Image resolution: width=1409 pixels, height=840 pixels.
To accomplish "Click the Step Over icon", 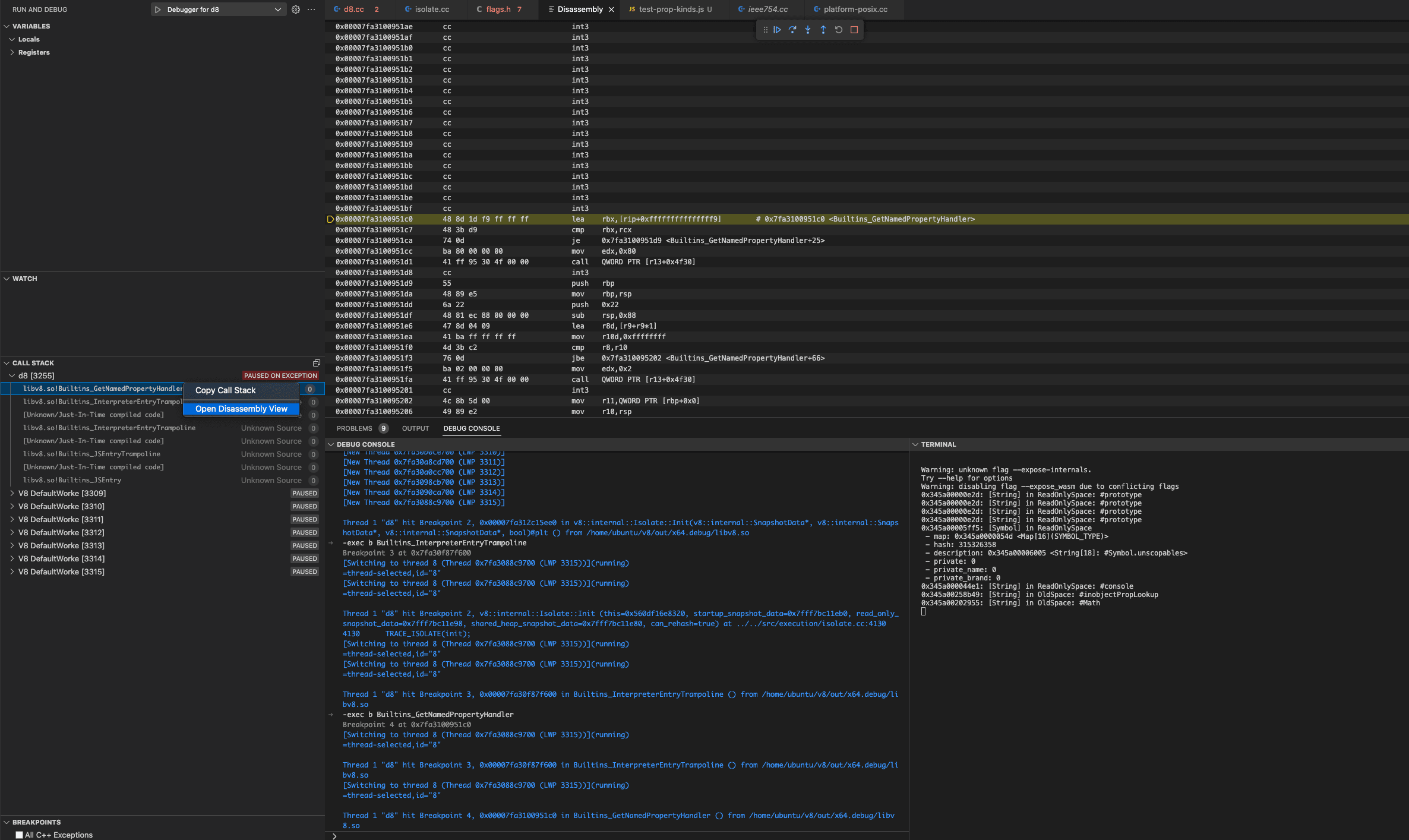I will point(792,30).
